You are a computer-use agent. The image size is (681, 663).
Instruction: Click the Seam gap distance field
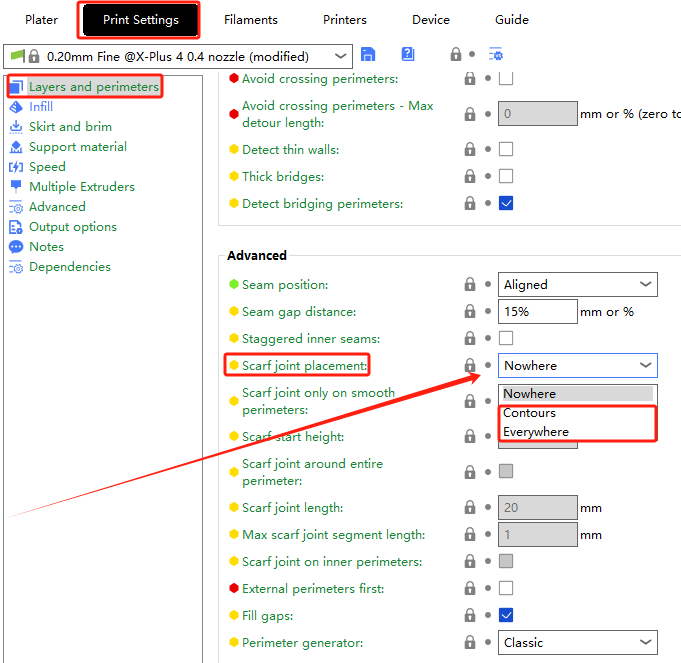[537, 312]
